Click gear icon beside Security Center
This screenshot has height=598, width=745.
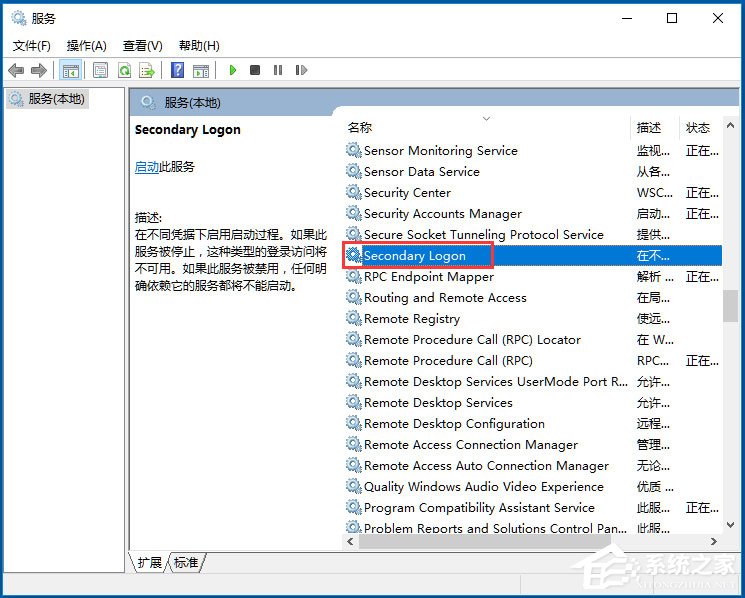coord(353,192)
